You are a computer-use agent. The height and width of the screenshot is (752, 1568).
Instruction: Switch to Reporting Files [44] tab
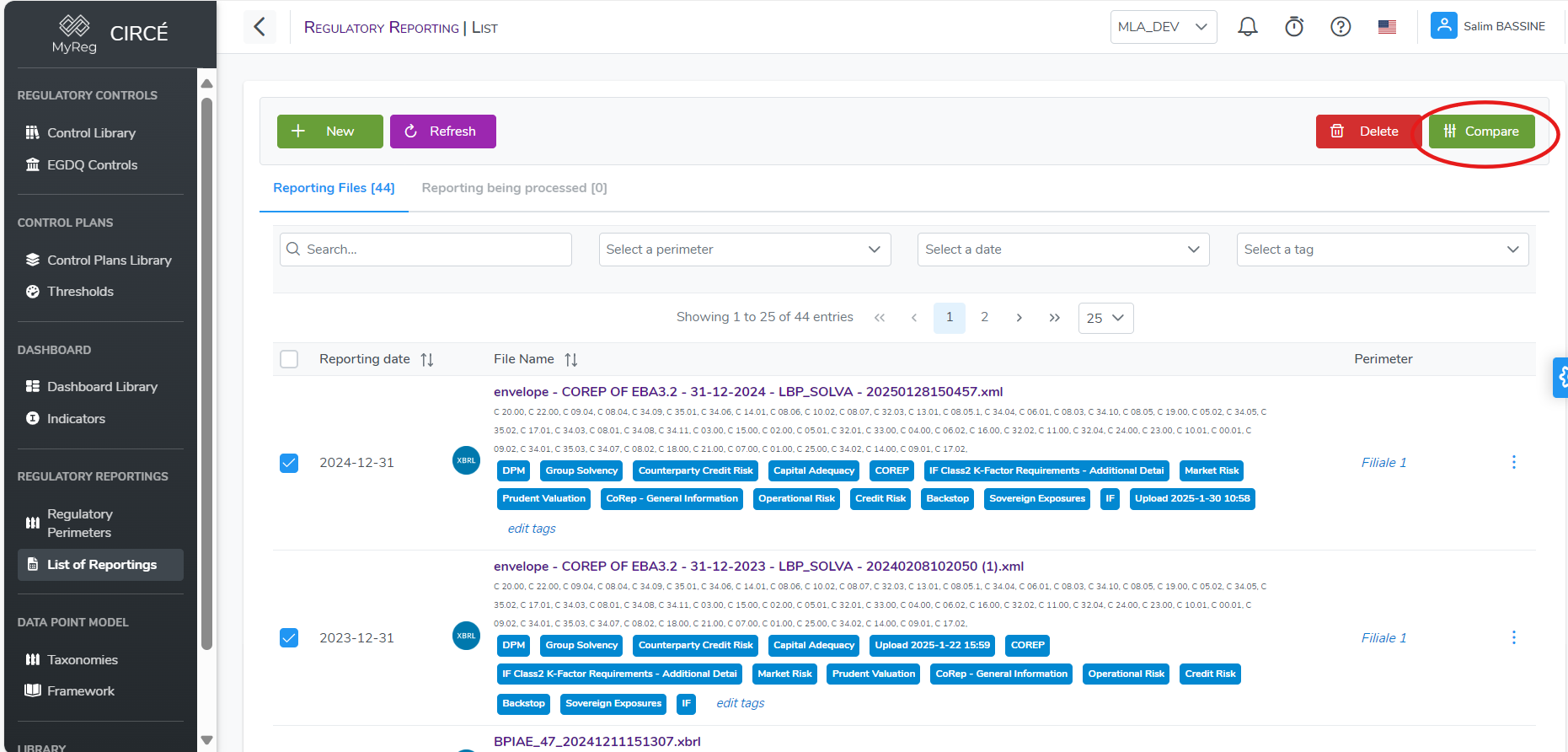pos(334,188)
